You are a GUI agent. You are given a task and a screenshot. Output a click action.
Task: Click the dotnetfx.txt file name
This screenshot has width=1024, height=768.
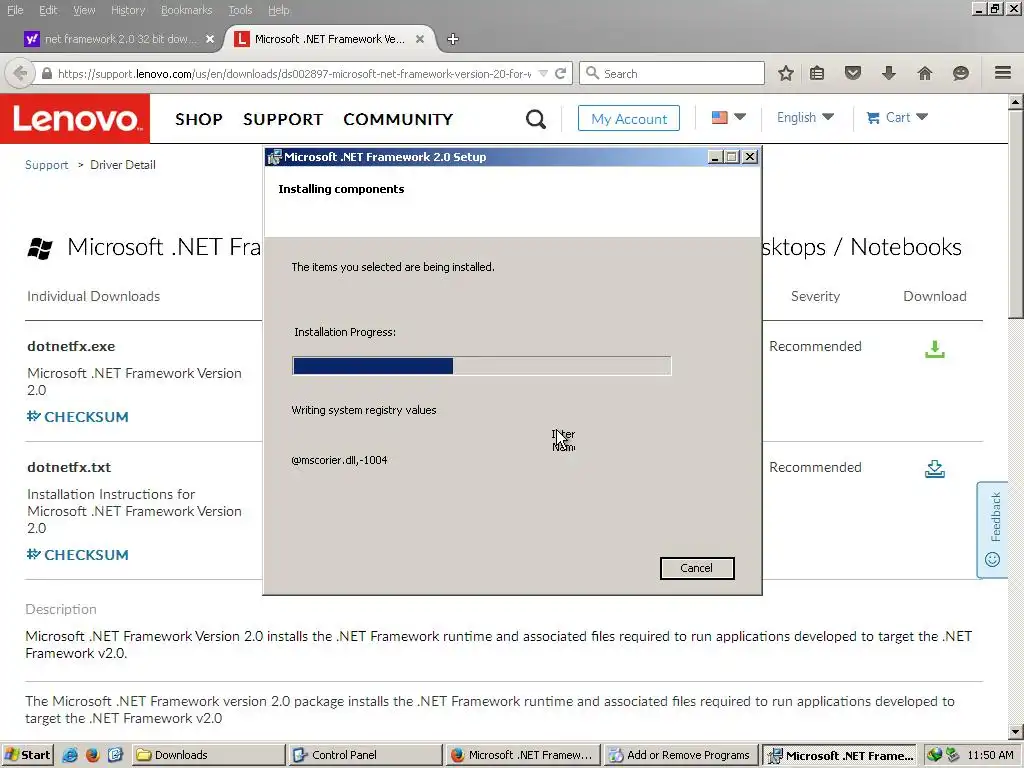point(69,467)
